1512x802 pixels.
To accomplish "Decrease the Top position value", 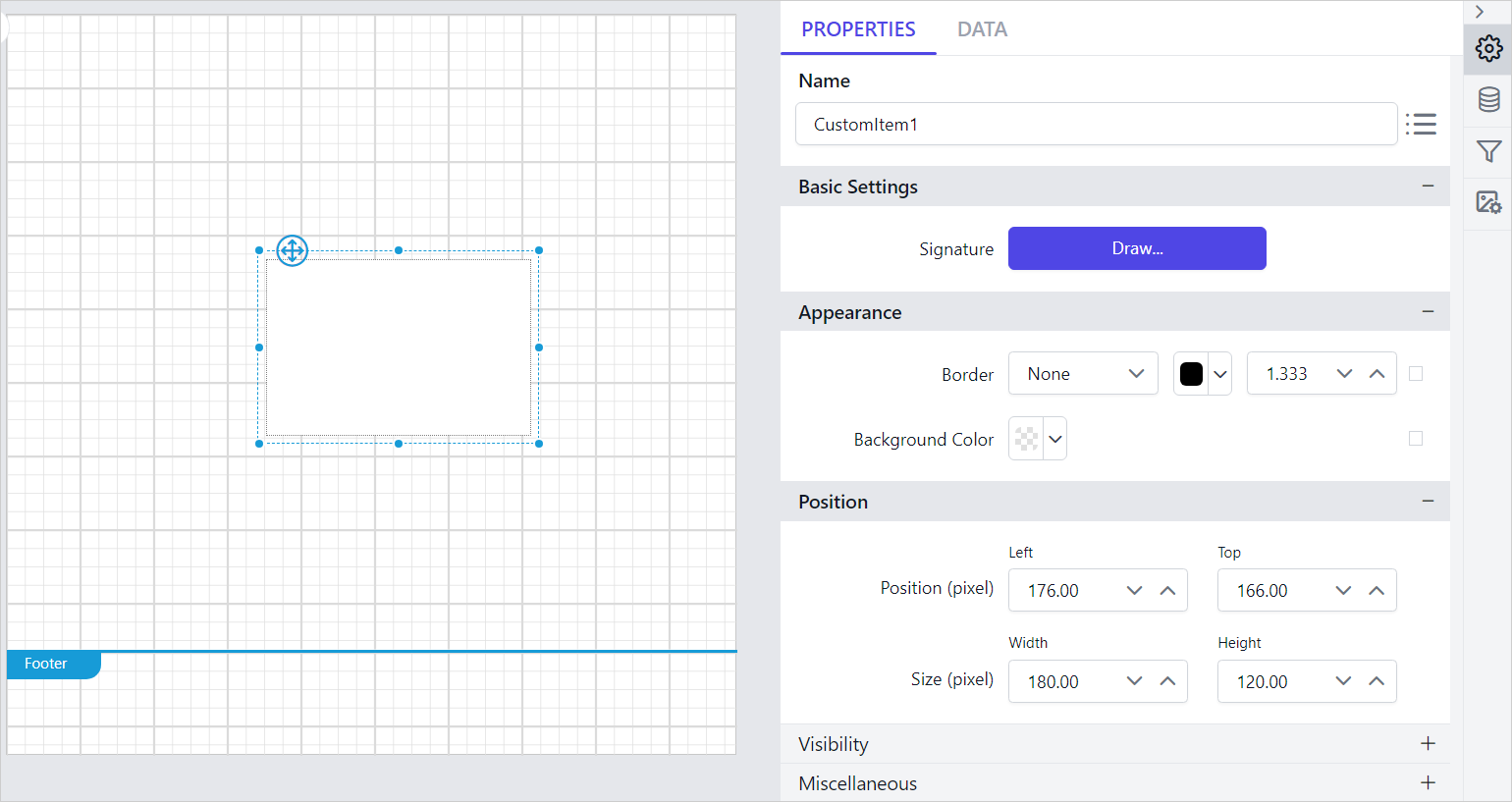I will tap(1344, 590).
